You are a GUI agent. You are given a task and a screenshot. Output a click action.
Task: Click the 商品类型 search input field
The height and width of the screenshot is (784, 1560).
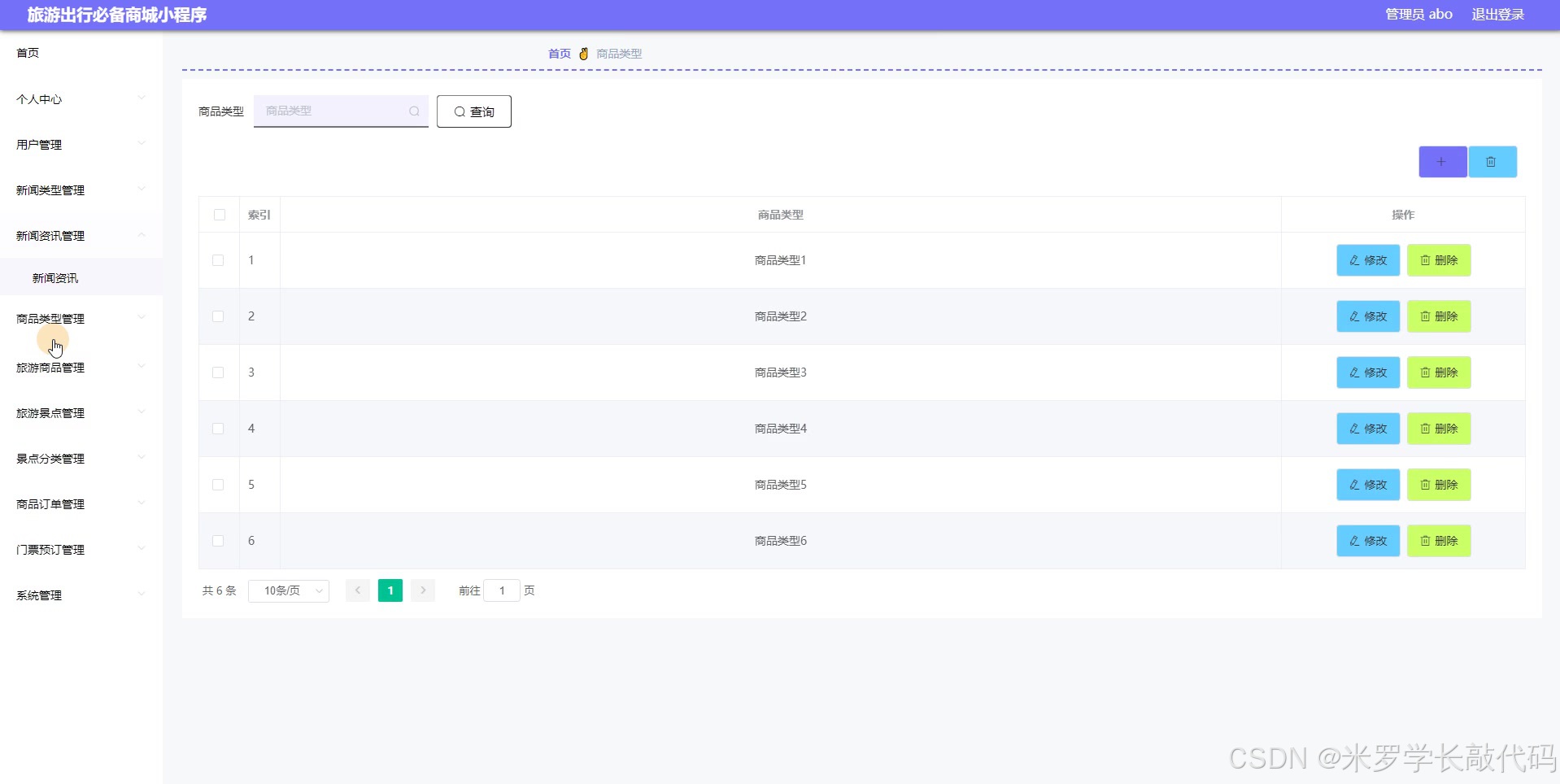341,111
